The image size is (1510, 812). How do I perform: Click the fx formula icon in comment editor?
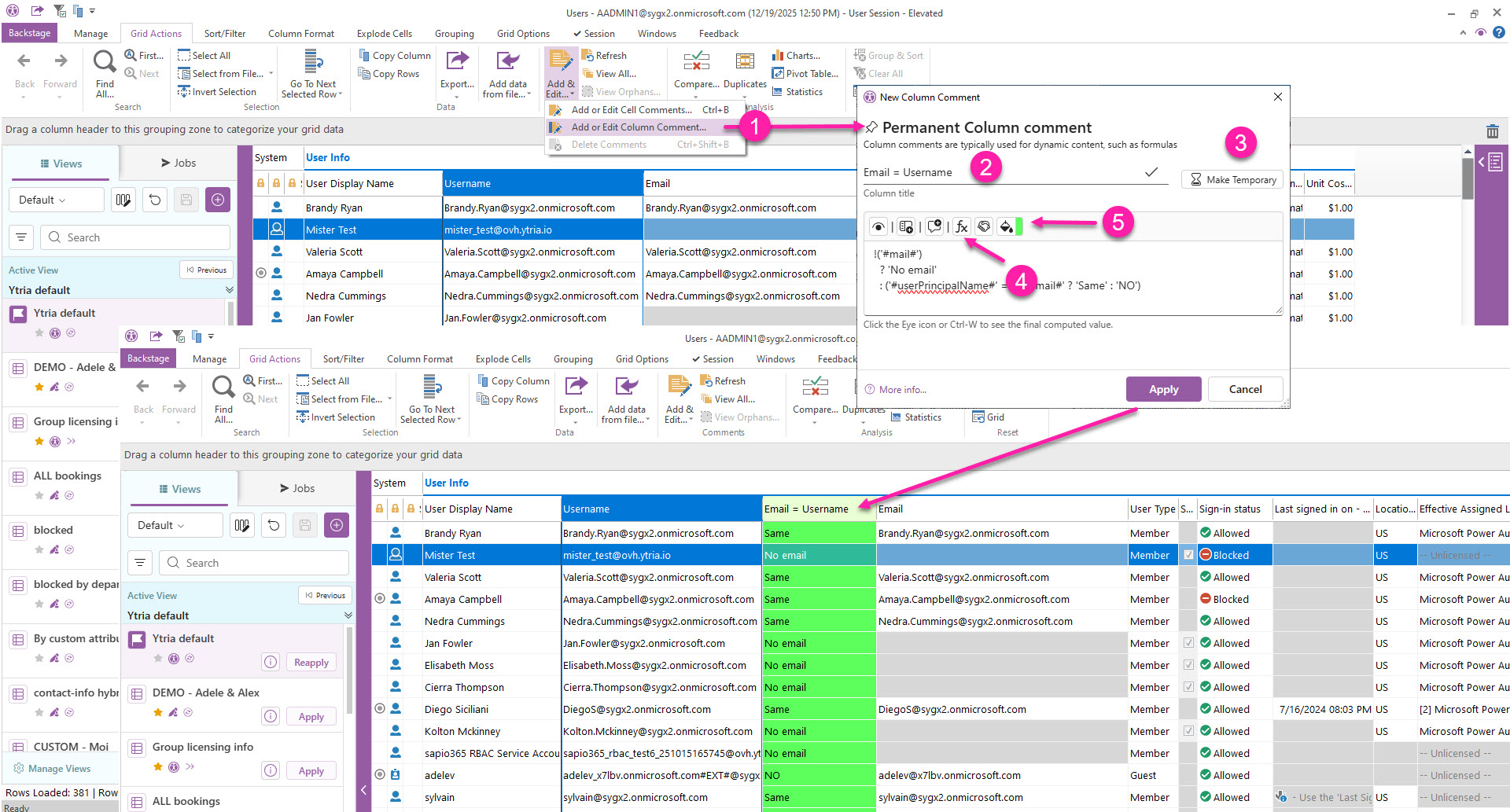coord(961,226)
